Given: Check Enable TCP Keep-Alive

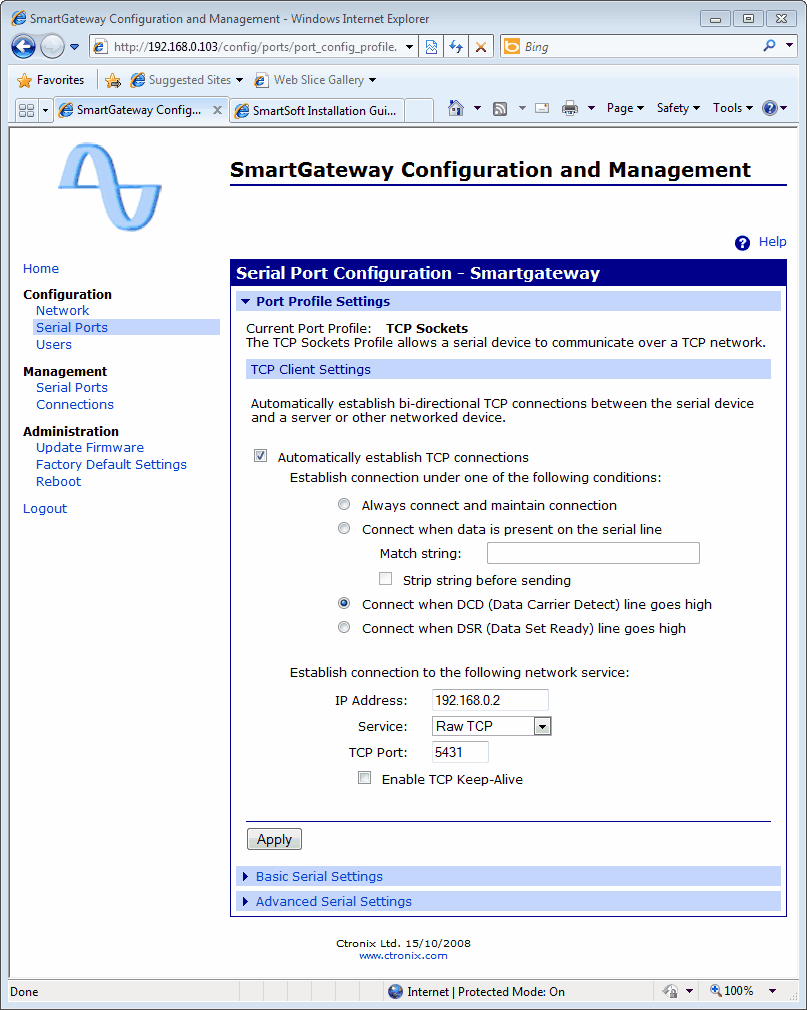Looking at the screenshot, I should pos(365,778).
